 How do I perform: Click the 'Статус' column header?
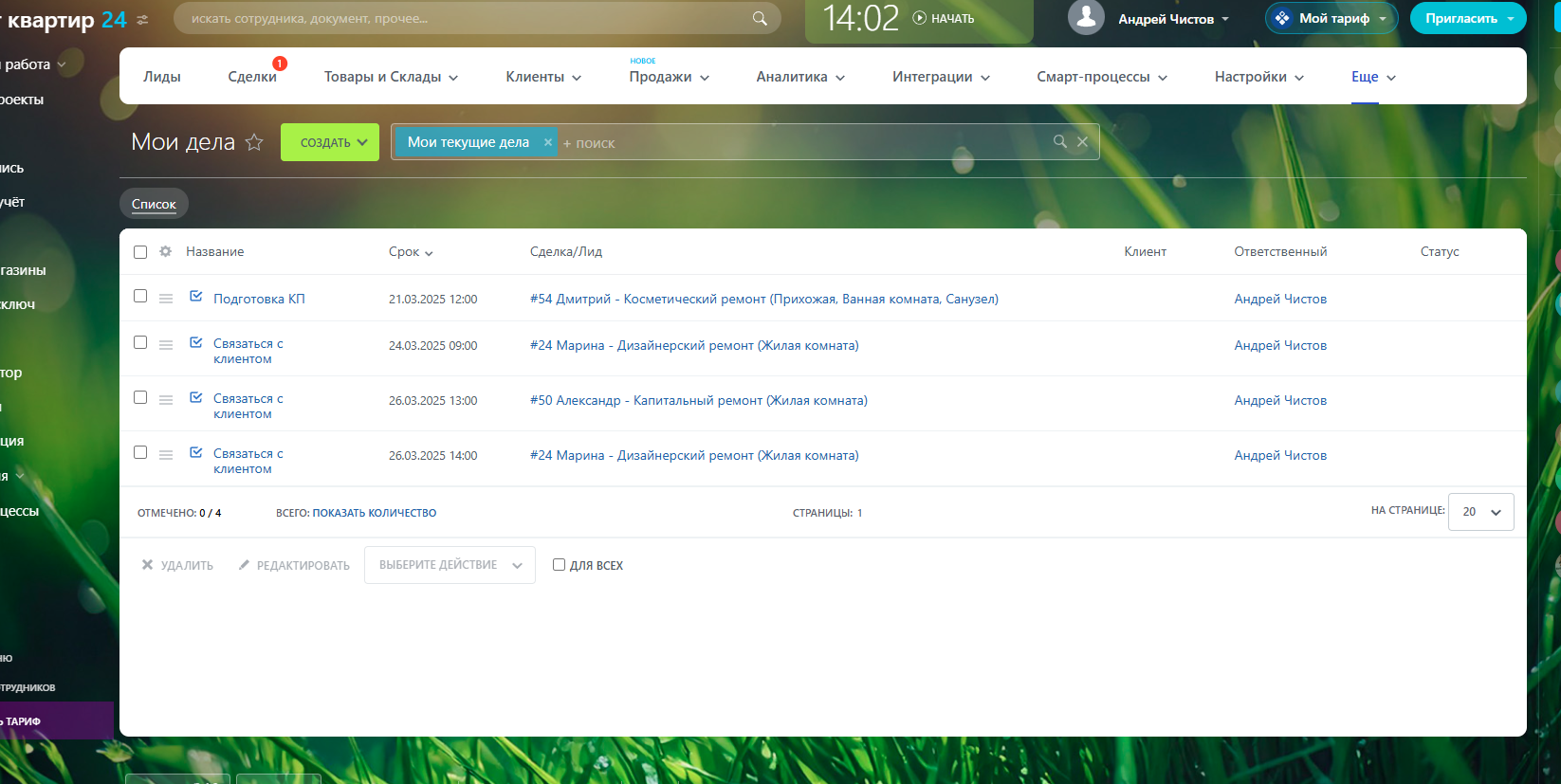(1440, 251)
